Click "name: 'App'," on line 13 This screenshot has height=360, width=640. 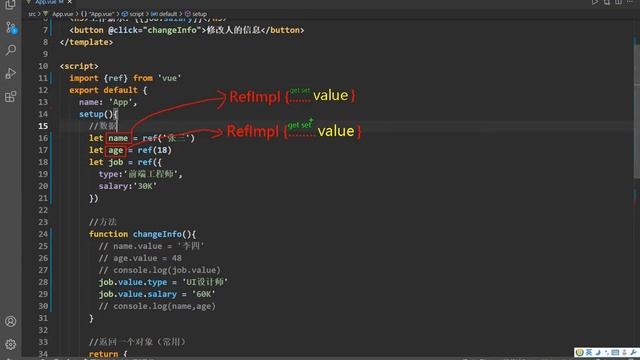(108, 102)
